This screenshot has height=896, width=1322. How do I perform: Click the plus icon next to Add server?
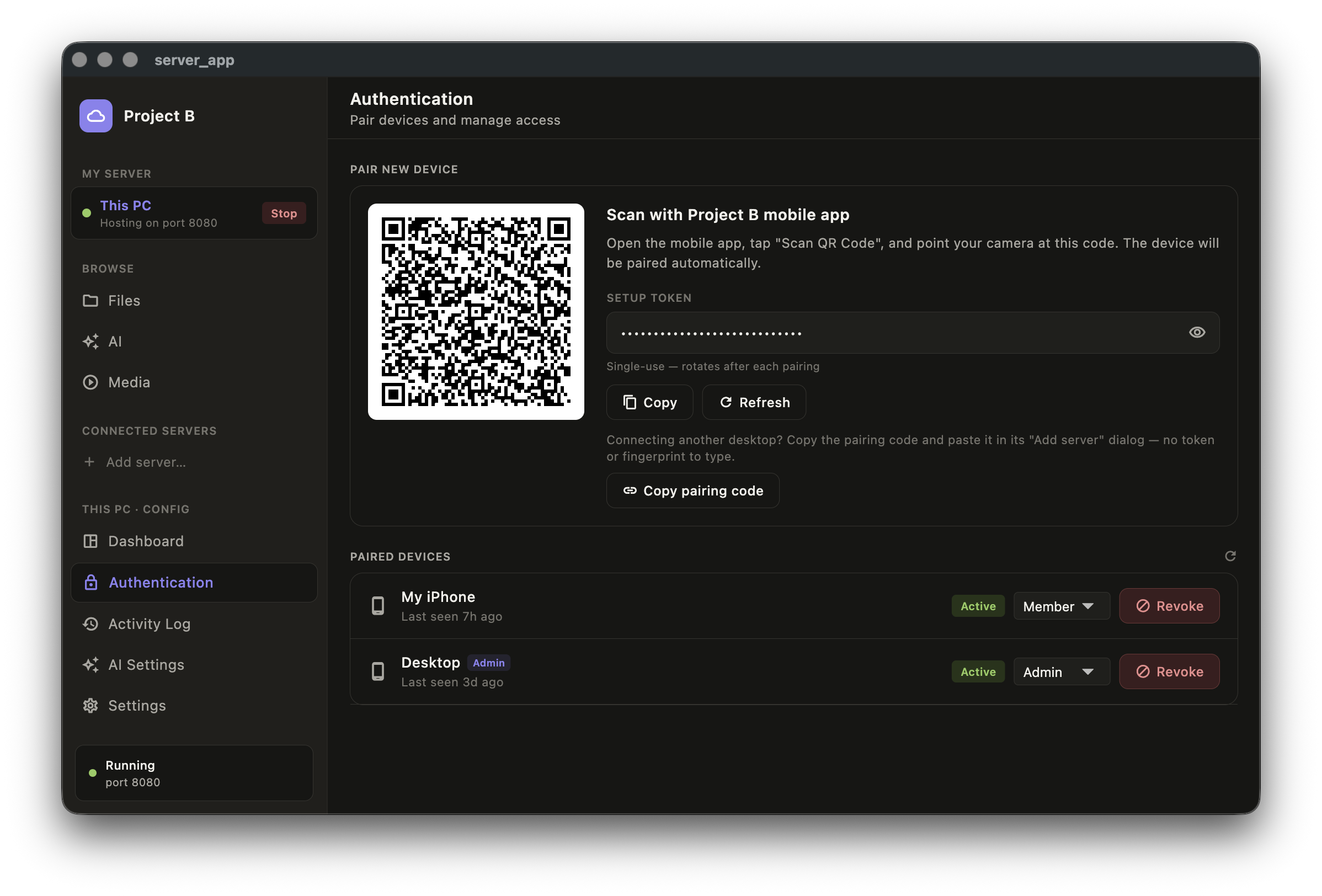pyautogui.click(x=89, y=462)
